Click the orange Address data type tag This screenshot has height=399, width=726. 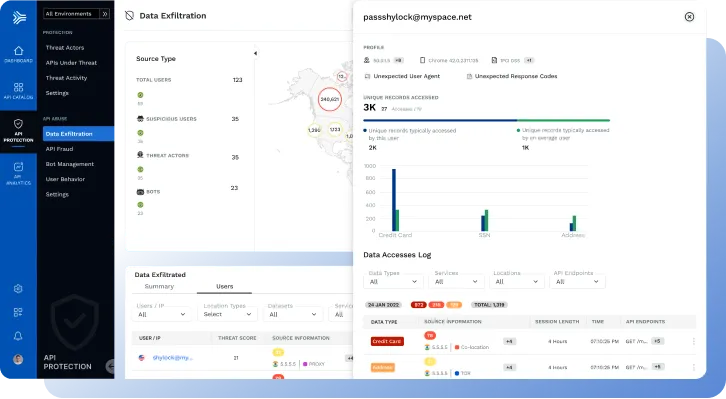[x=382, y=368]
